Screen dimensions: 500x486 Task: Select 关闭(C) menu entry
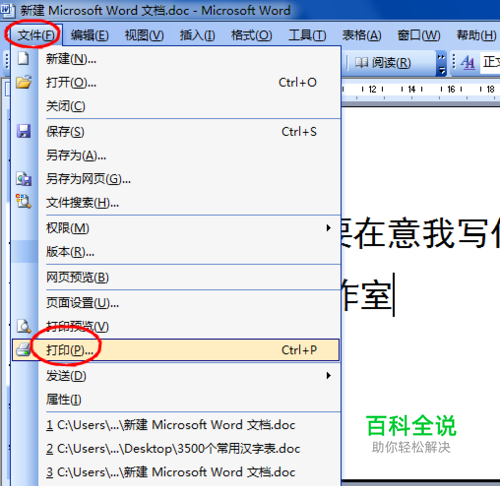(176, 106)
